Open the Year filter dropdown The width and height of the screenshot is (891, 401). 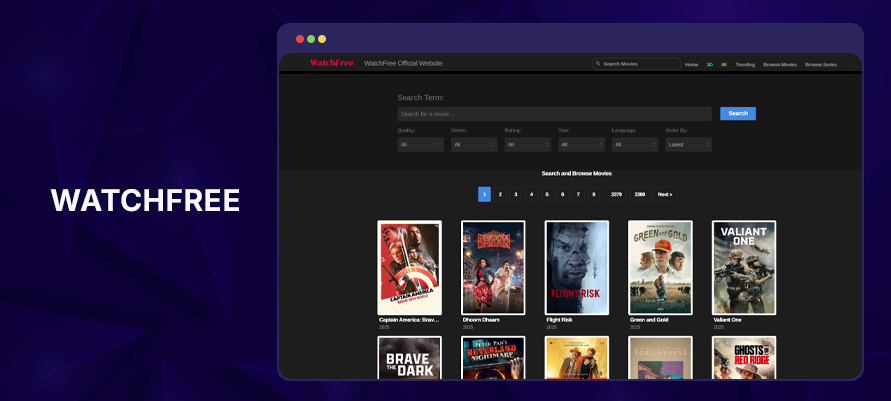581,144
